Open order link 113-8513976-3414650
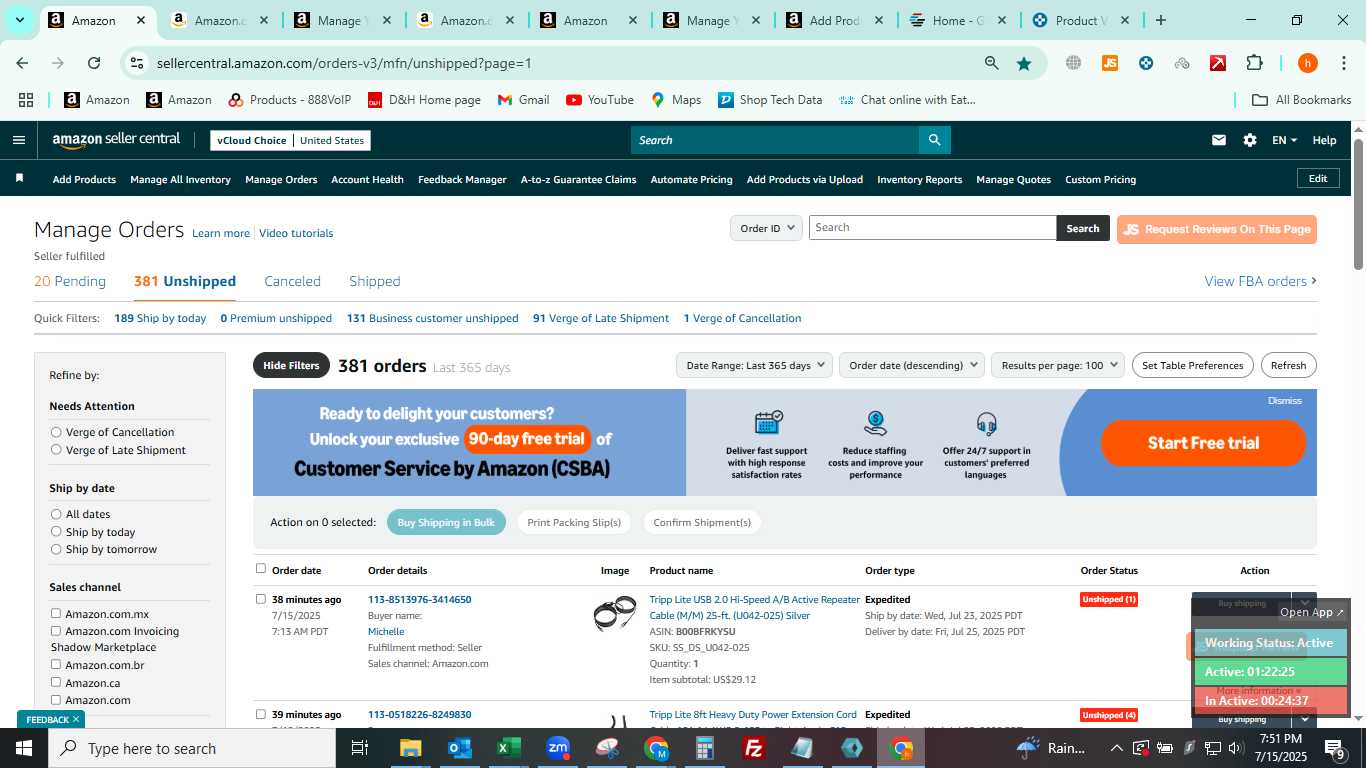The height and width of the screenshot is (768, 1366). click(x=419, y=599)
